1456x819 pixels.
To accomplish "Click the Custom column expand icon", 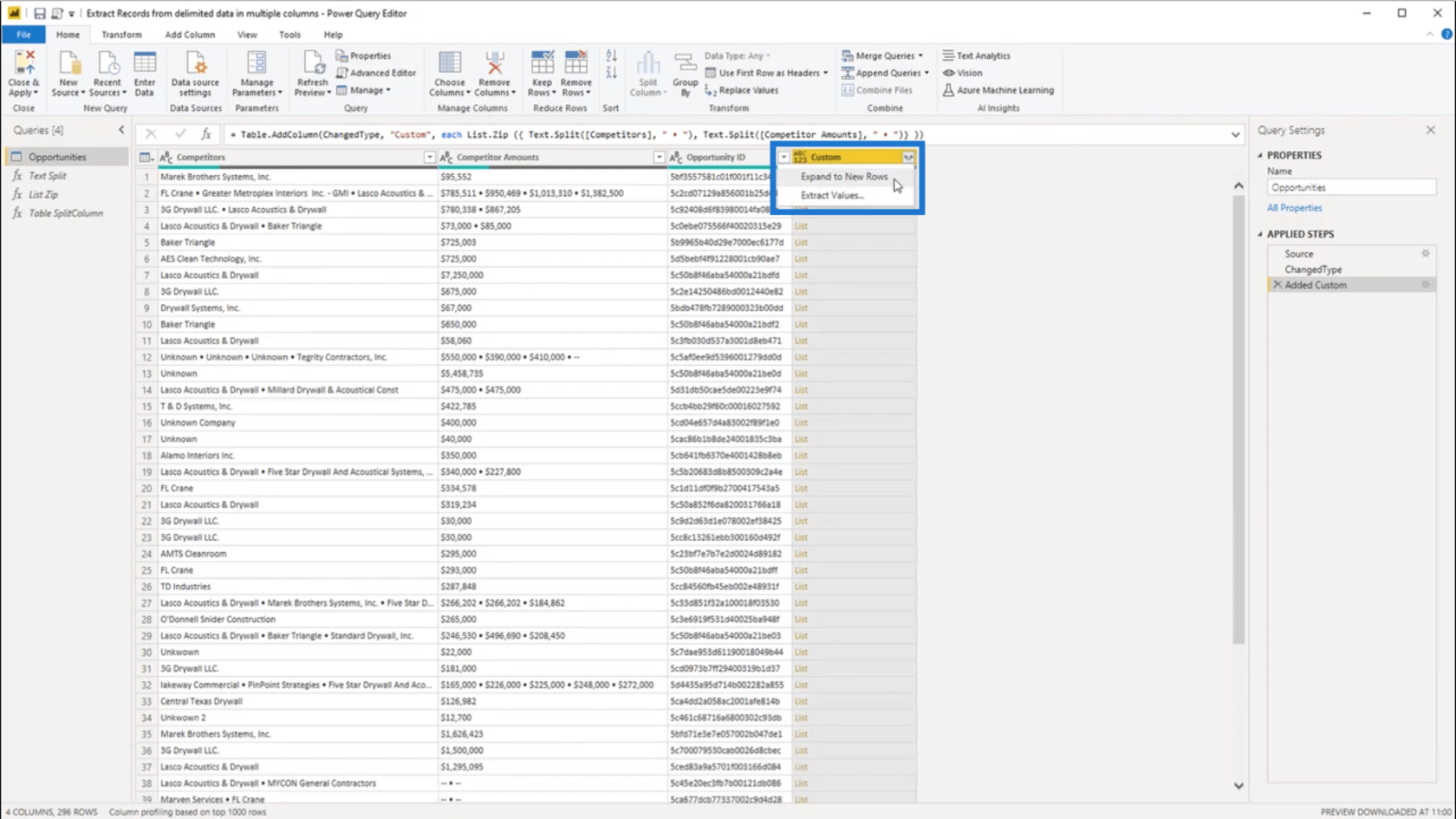I will coord(907,157).
